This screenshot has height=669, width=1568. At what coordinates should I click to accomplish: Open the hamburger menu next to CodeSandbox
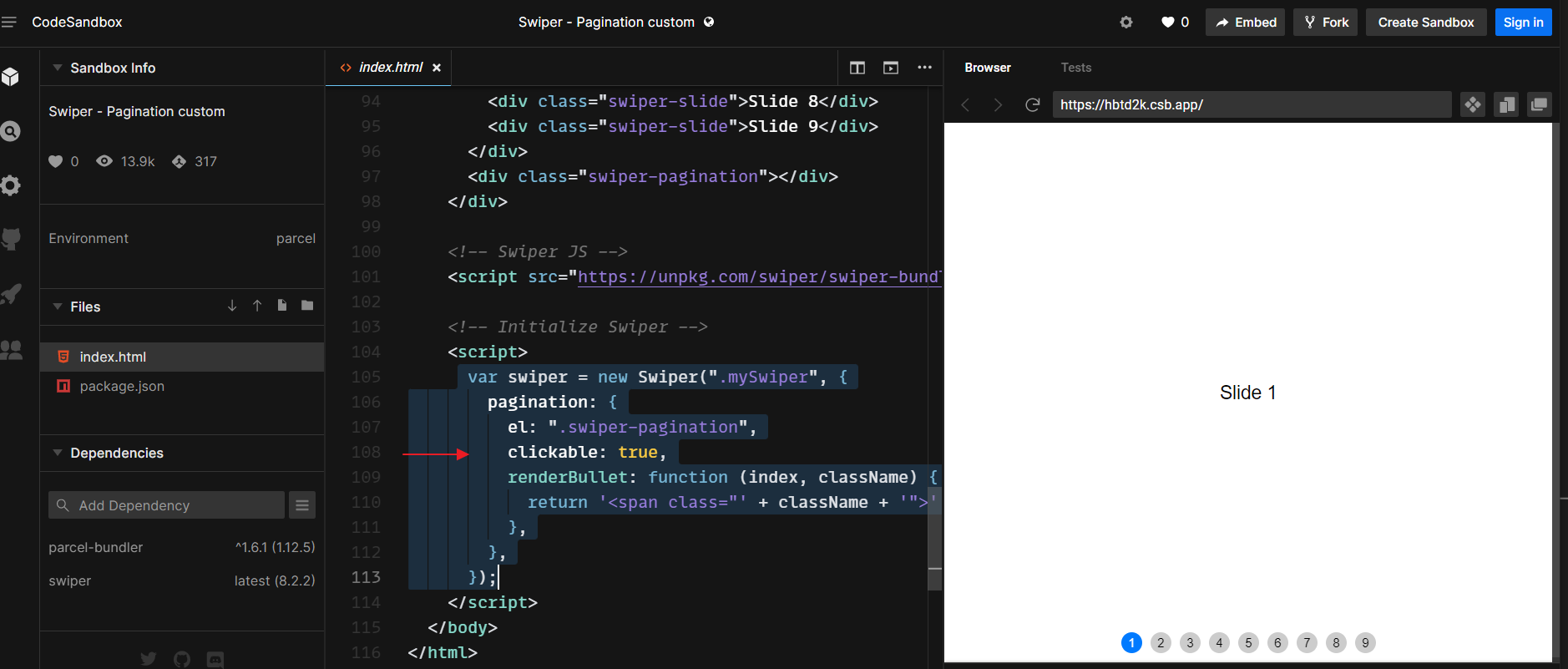tap(9, 22)
